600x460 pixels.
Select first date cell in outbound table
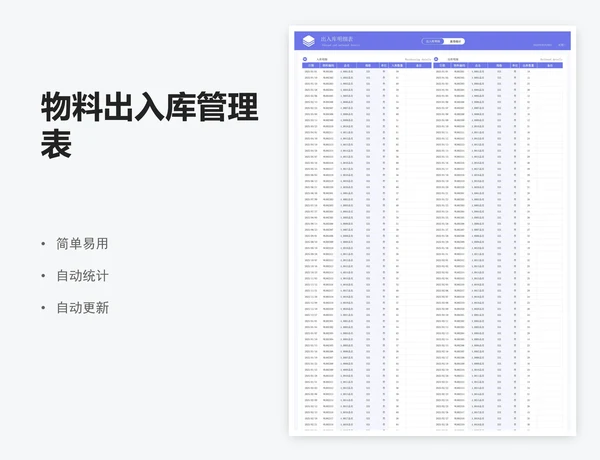(443, 72)
